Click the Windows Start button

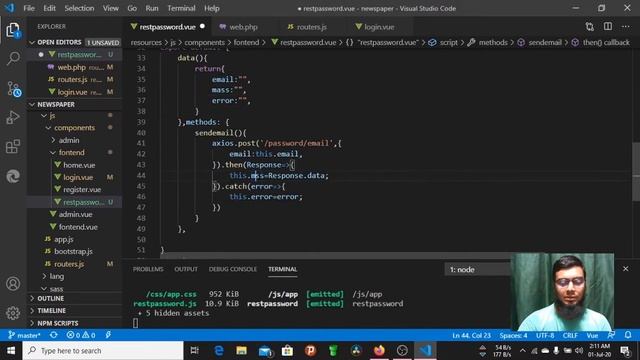tap(11, 351)
